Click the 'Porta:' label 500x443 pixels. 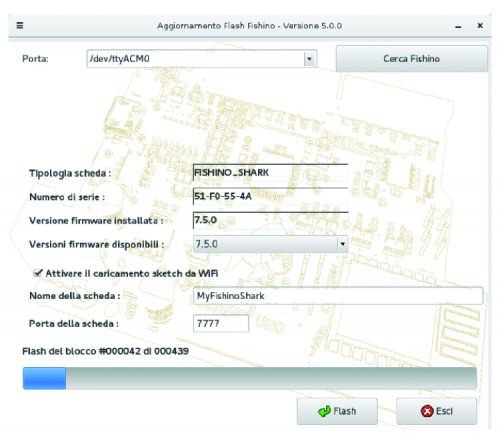pos(35,59)
